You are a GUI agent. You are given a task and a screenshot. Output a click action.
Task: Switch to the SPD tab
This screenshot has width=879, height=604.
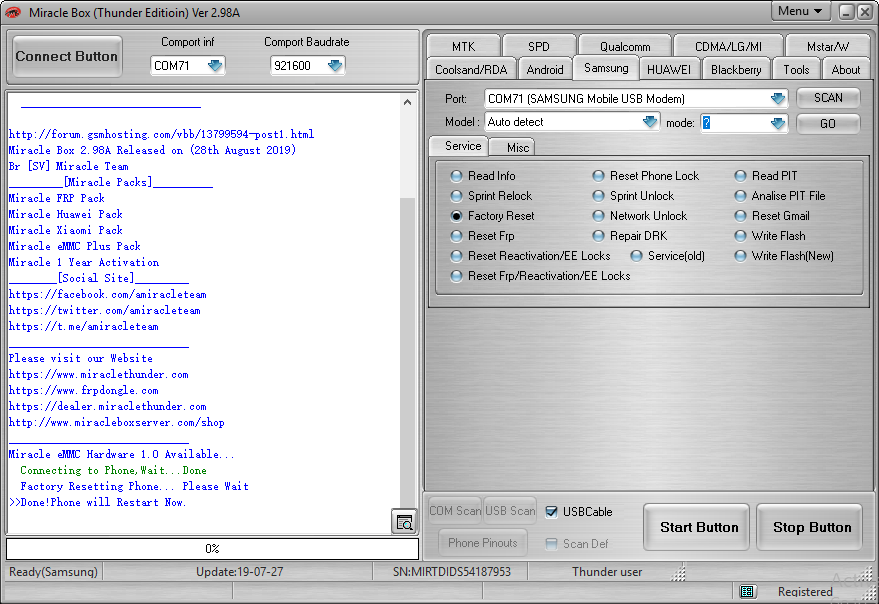539,46
